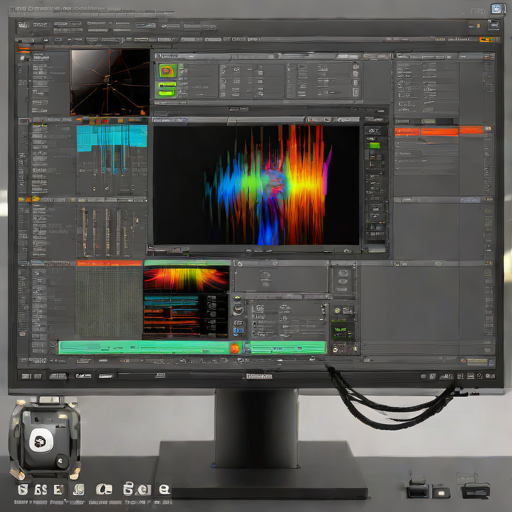This screenshot has width=512, height=512.
Task: Click the orange button at the right end of the upper toolbar
Action: 486,40
